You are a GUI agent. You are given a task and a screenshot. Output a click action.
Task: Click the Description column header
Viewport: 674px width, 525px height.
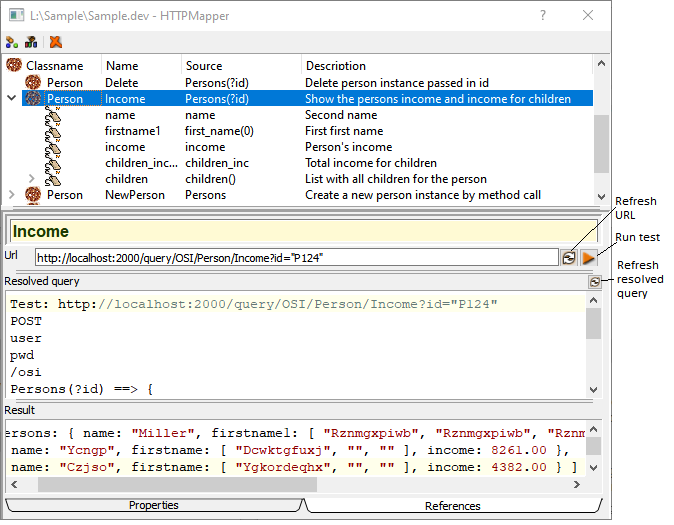336,66
